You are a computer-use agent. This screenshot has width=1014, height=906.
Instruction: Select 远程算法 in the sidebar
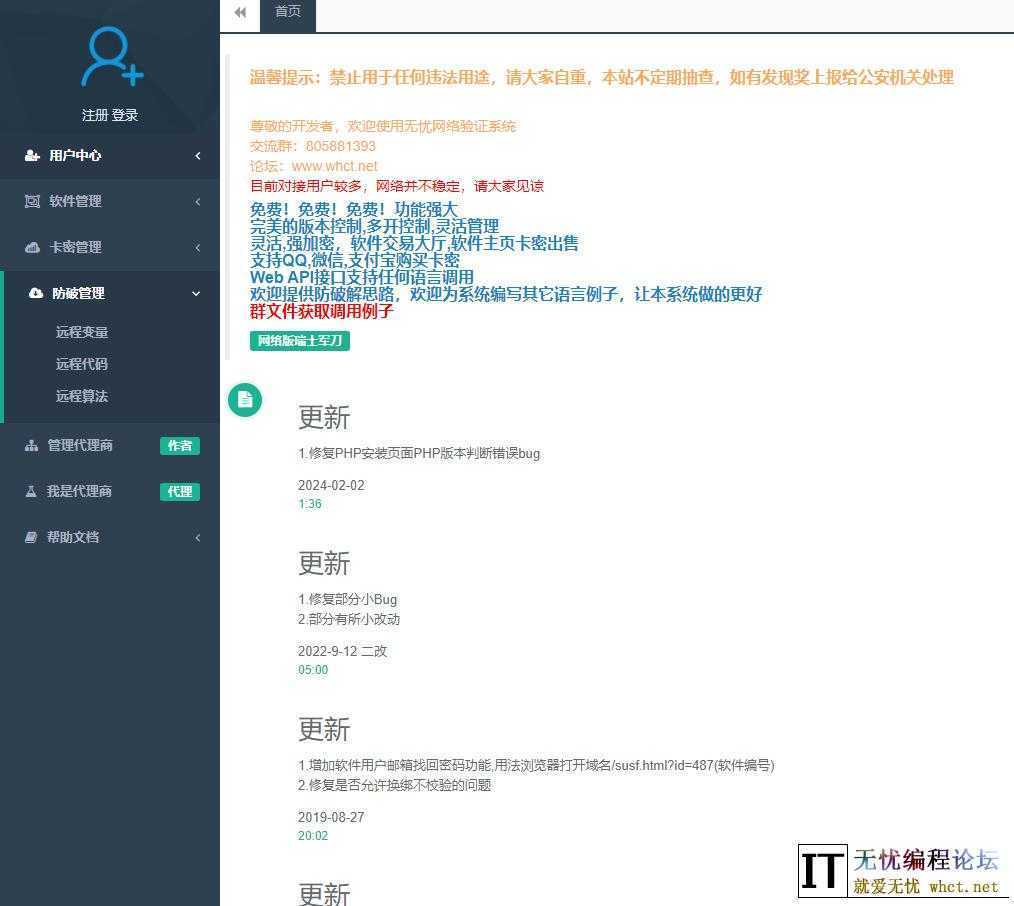point(82,397)
